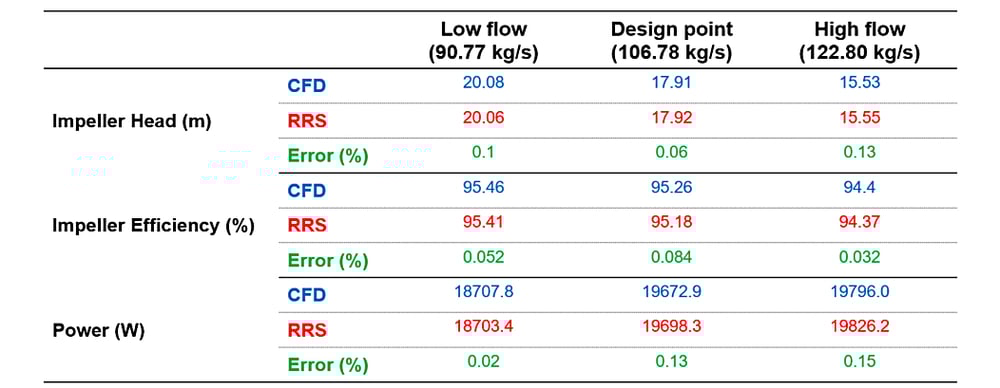The width and height of the screenshot is (1000, 388).
Task: Select CFD efficiency value 95.46
Action: point(483,188)
